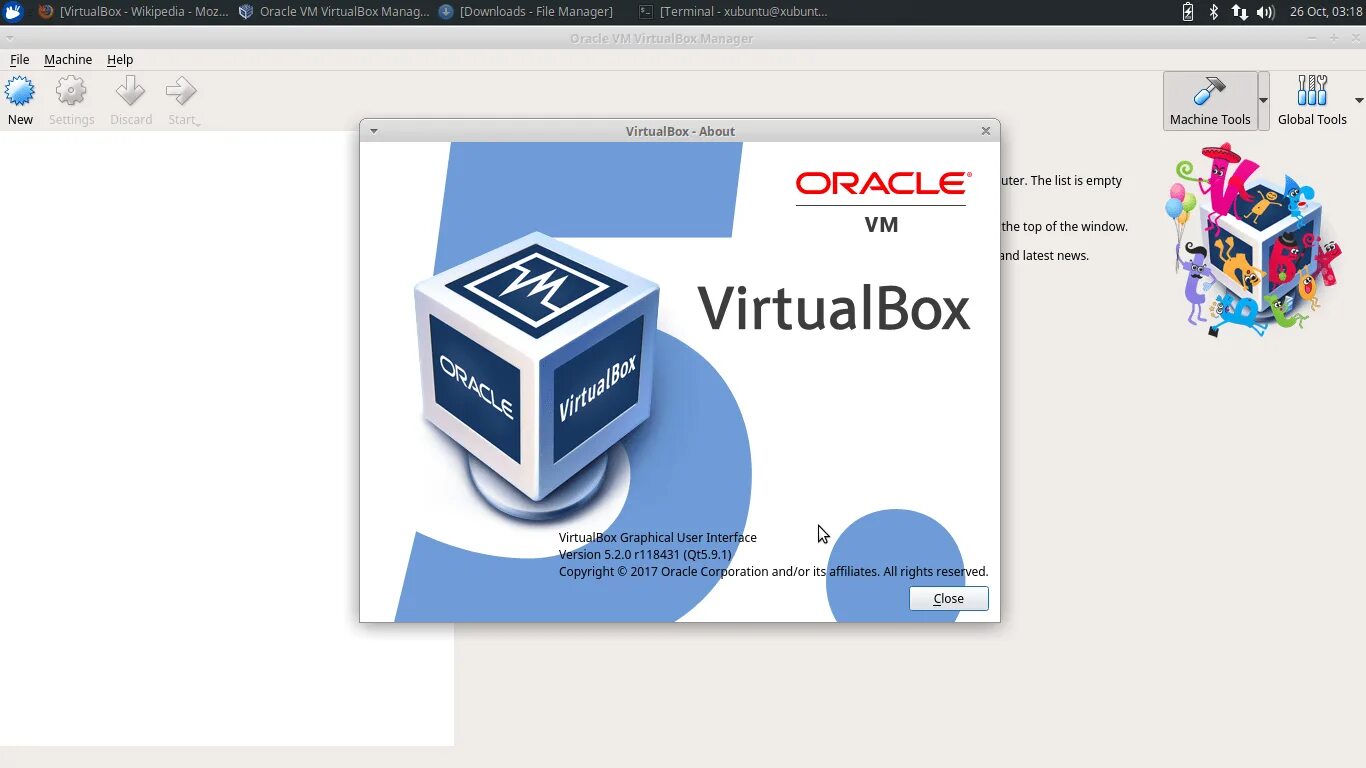Click the New virtual machine icon
The image size is (1366, 768).
(20, 101)
